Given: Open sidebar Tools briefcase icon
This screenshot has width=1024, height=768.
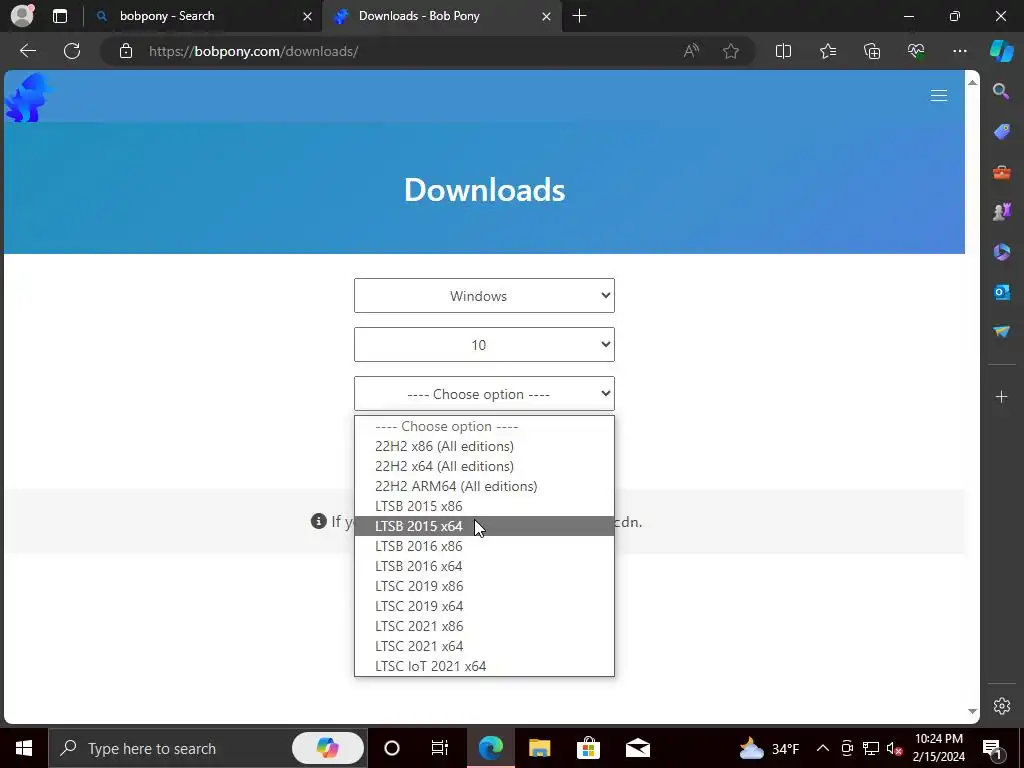Looking at the screenshot, I should [1001, 172].
